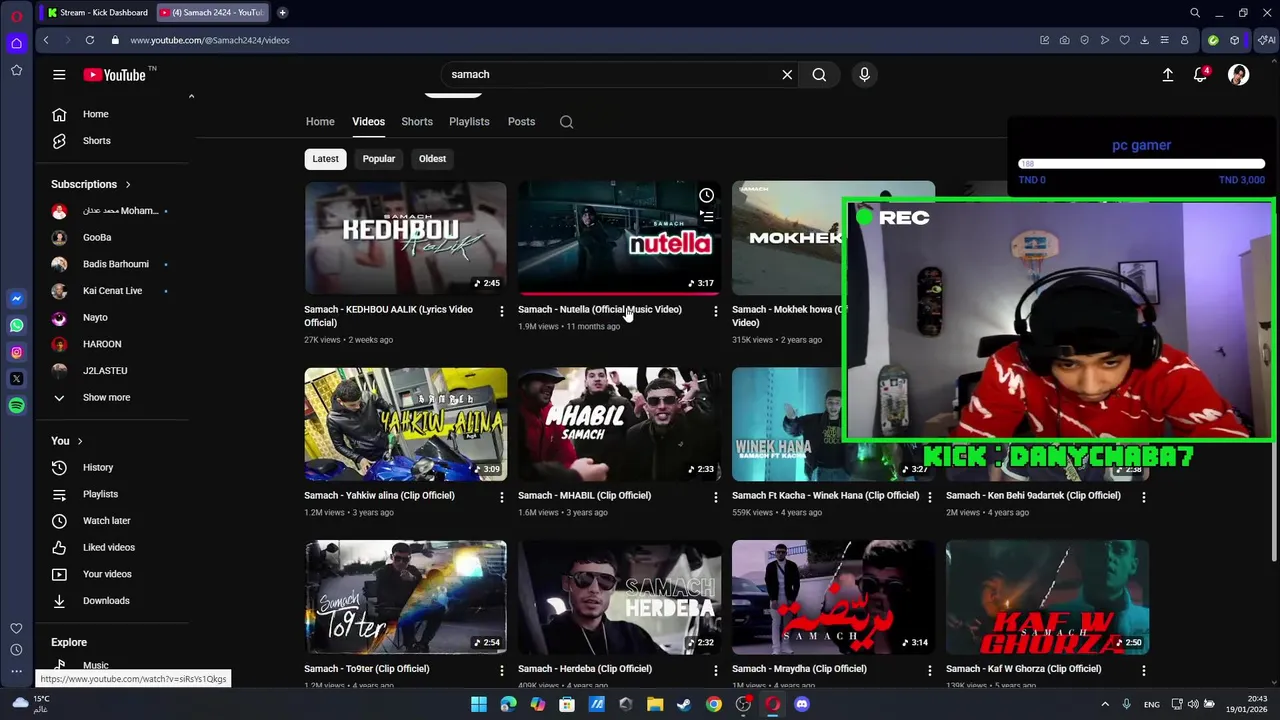Open options menu for KEDHBOU AALIK video
This screenshot has height=720, width=1280.
pyautogui.click(x=502, y=311)
